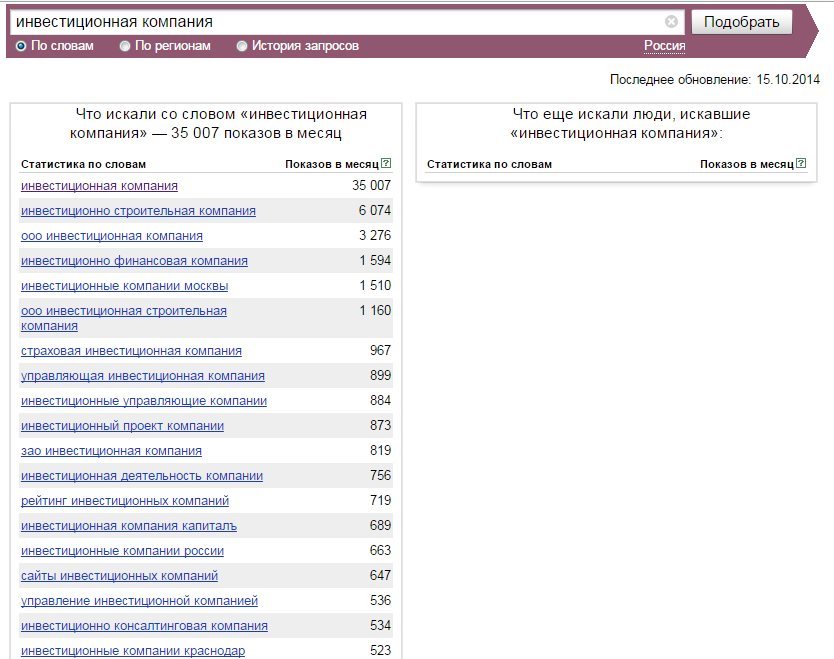Open 'ооо инвестиционная компания' link

pos(112,236)
